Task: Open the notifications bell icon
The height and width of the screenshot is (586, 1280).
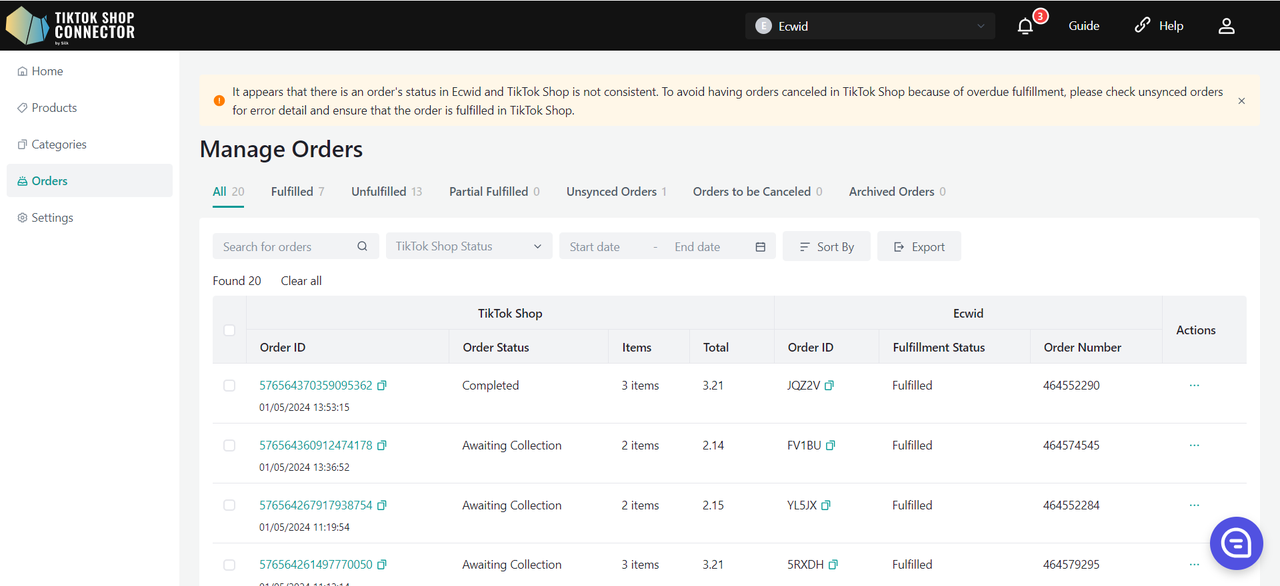Action: (1025, 26)
